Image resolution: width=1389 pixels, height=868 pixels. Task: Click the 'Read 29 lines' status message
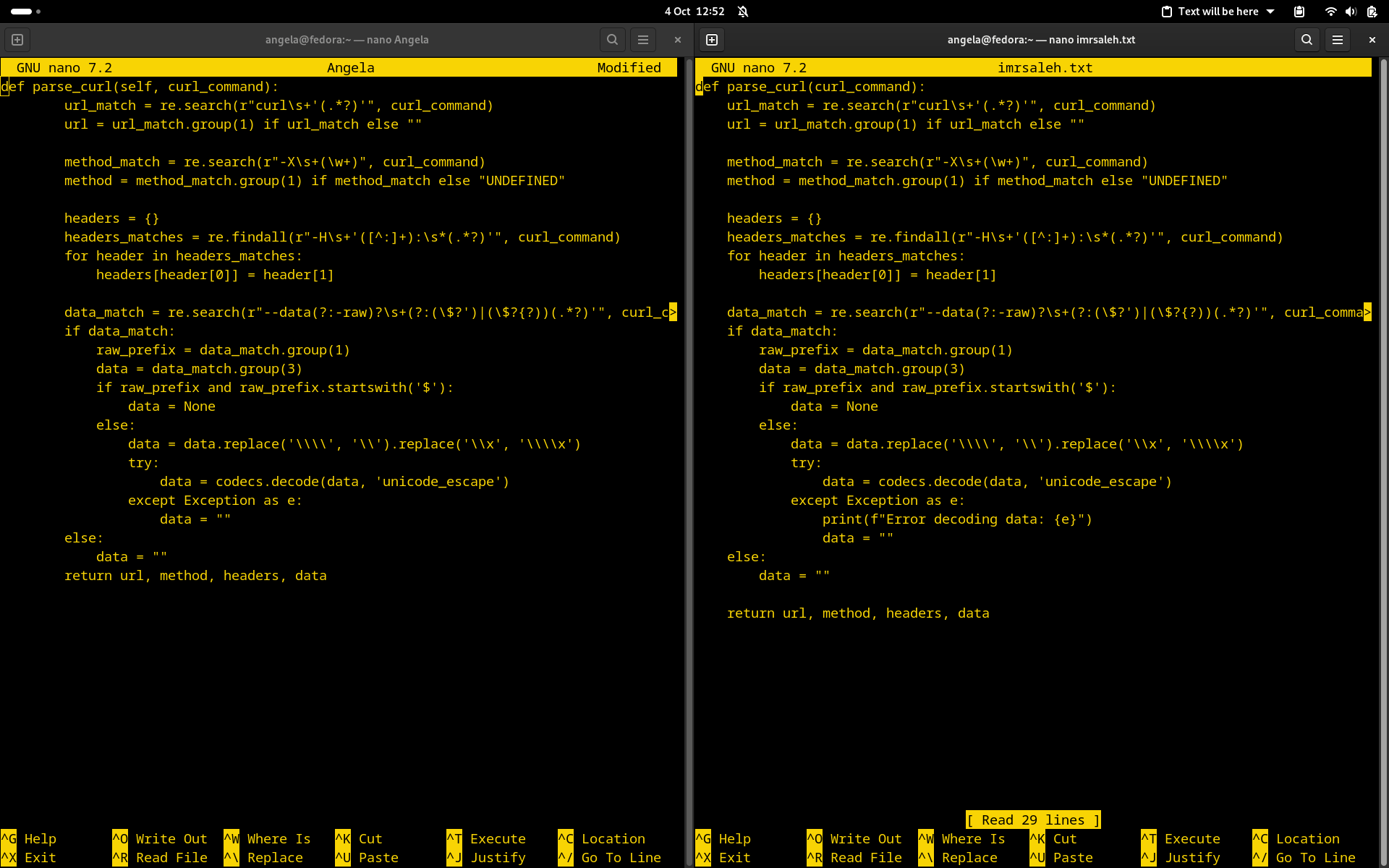tap(1033, 820)
